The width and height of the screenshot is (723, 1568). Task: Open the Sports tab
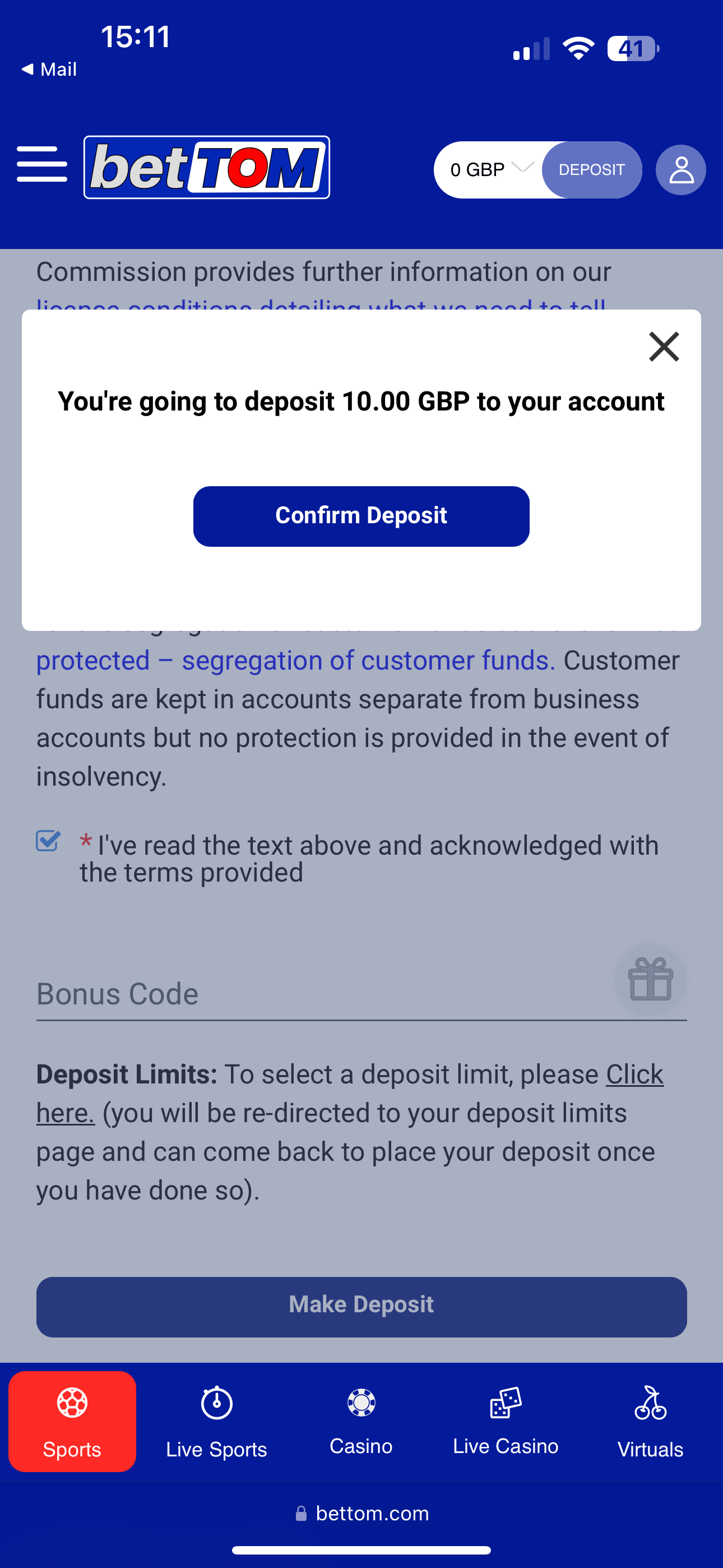click(x=72, y=1421)
